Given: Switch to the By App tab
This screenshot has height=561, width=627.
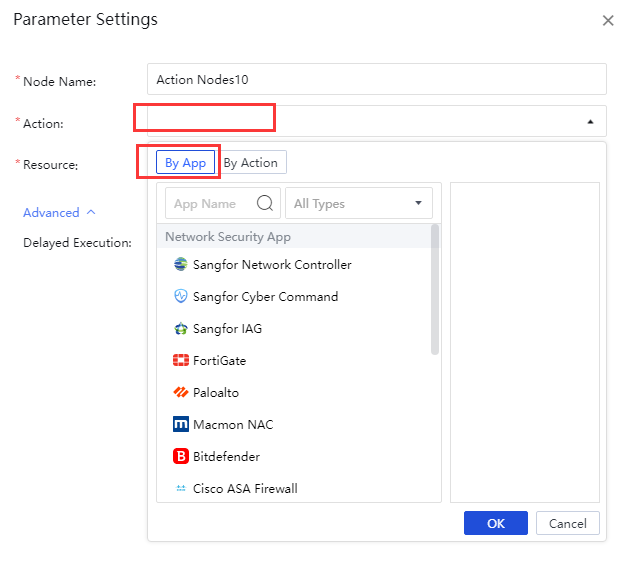Looking at the screenshot, I should (x=186, y=162).
